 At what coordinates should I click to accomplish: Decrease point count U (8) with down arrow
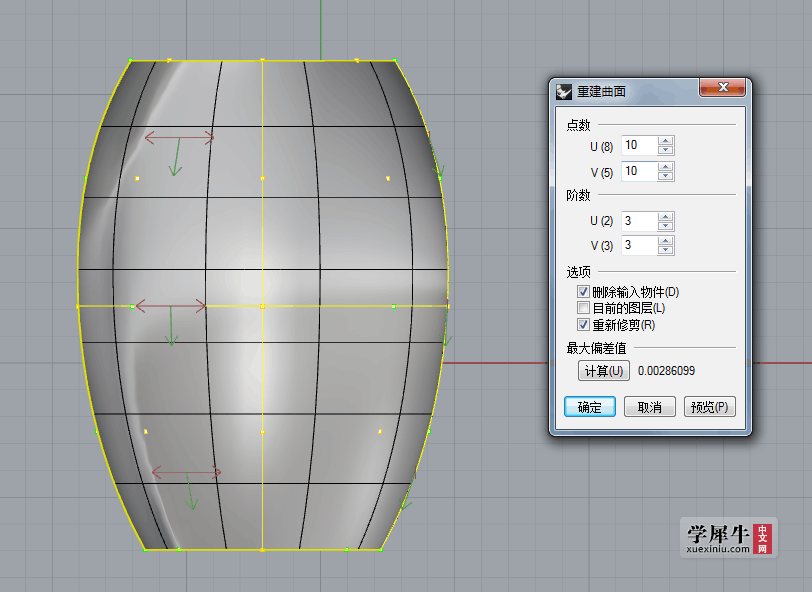point(665,150)
